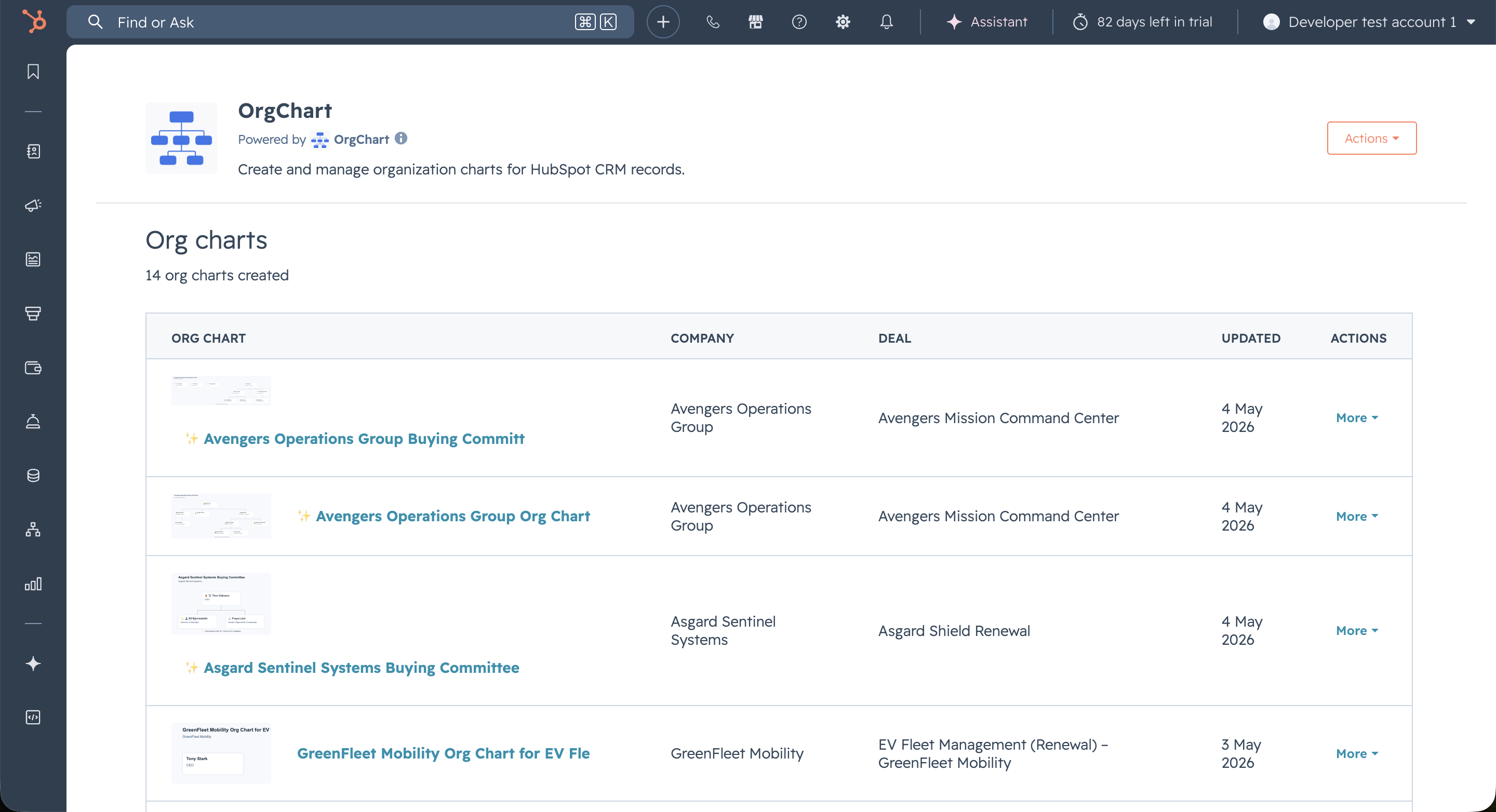
Task: Click Avengers Mission Command Center in Buying Committee row
Action: 998,418
